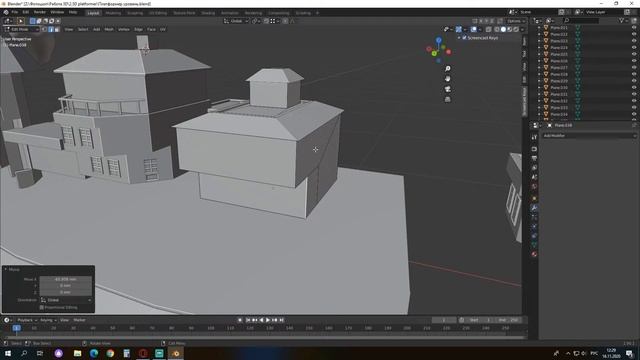Click the Move X value field
The width and height of the screenshot is (640, 360).
point(66,279)
